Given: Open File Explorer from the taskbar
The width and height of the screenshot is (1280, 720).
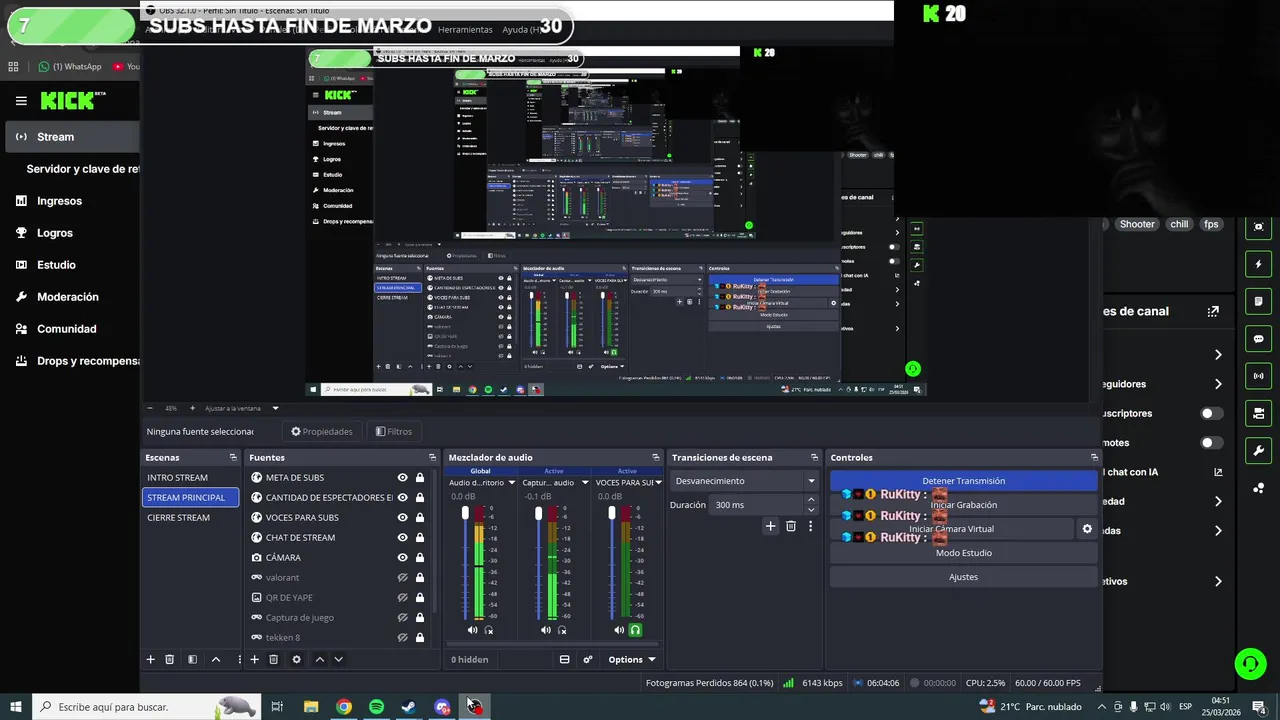Looking at the screenshot, I should coord(311,707).
